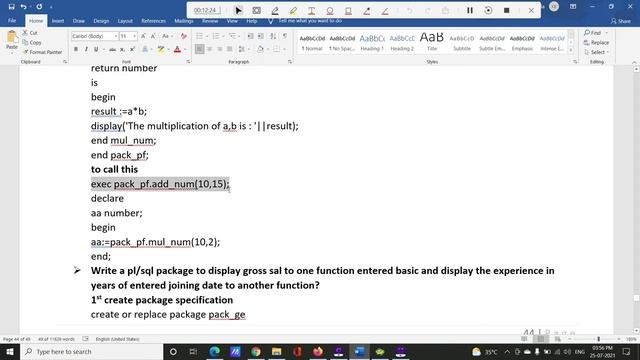
Task: Click Replace in the Editing group
Action: click(x=596, y=42)
